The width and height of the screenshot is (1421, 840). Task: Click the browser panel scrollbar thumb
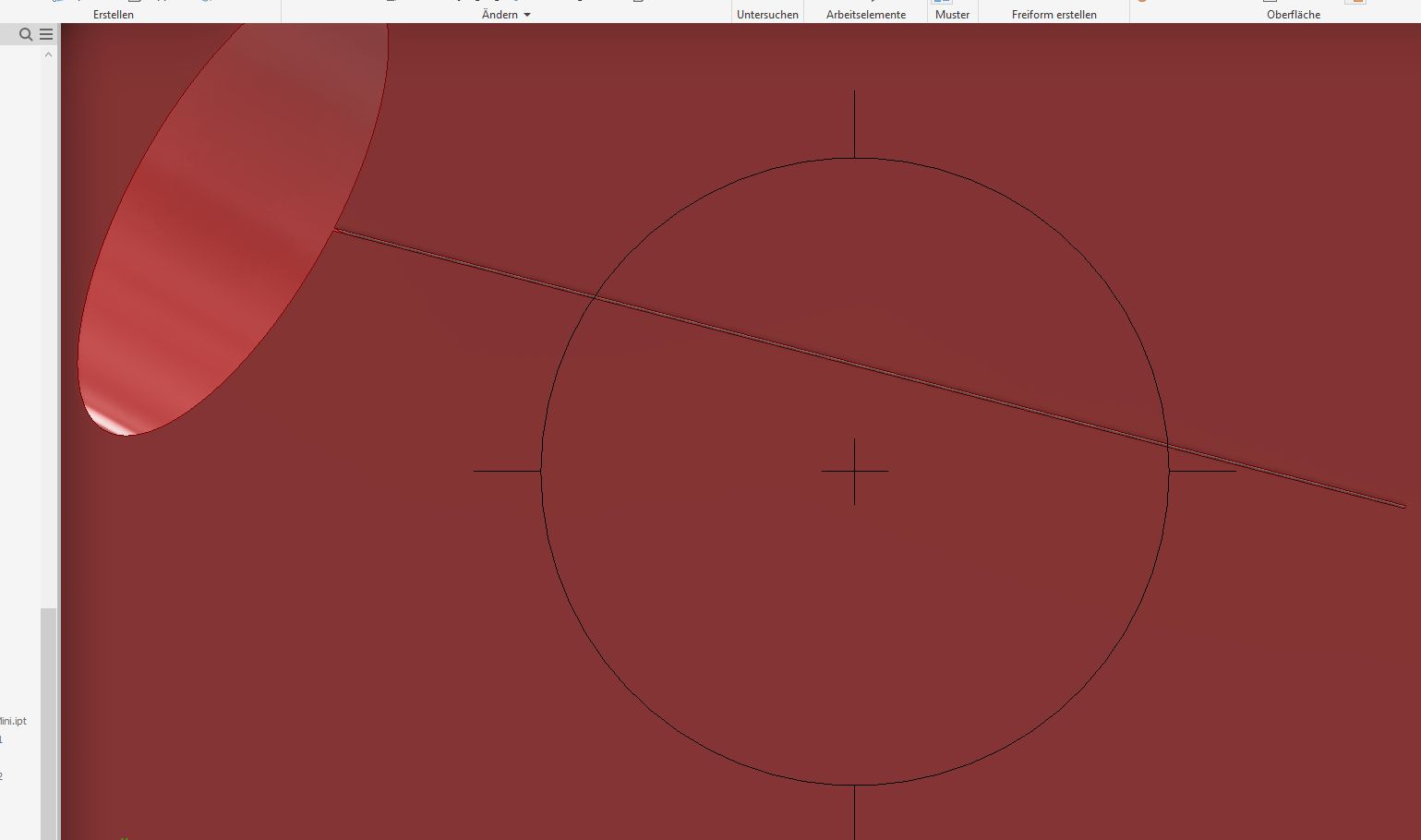(48, 720)
